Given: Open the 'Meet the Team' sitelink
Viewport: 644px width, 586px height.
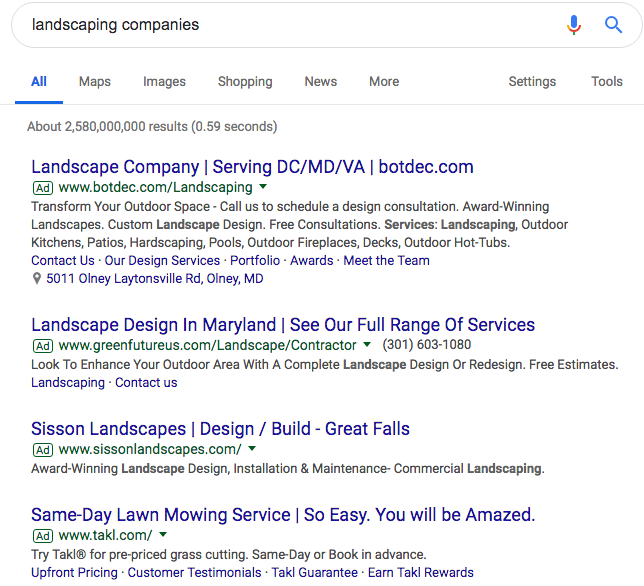Looking at the screenshot, I should coord(386,260).
